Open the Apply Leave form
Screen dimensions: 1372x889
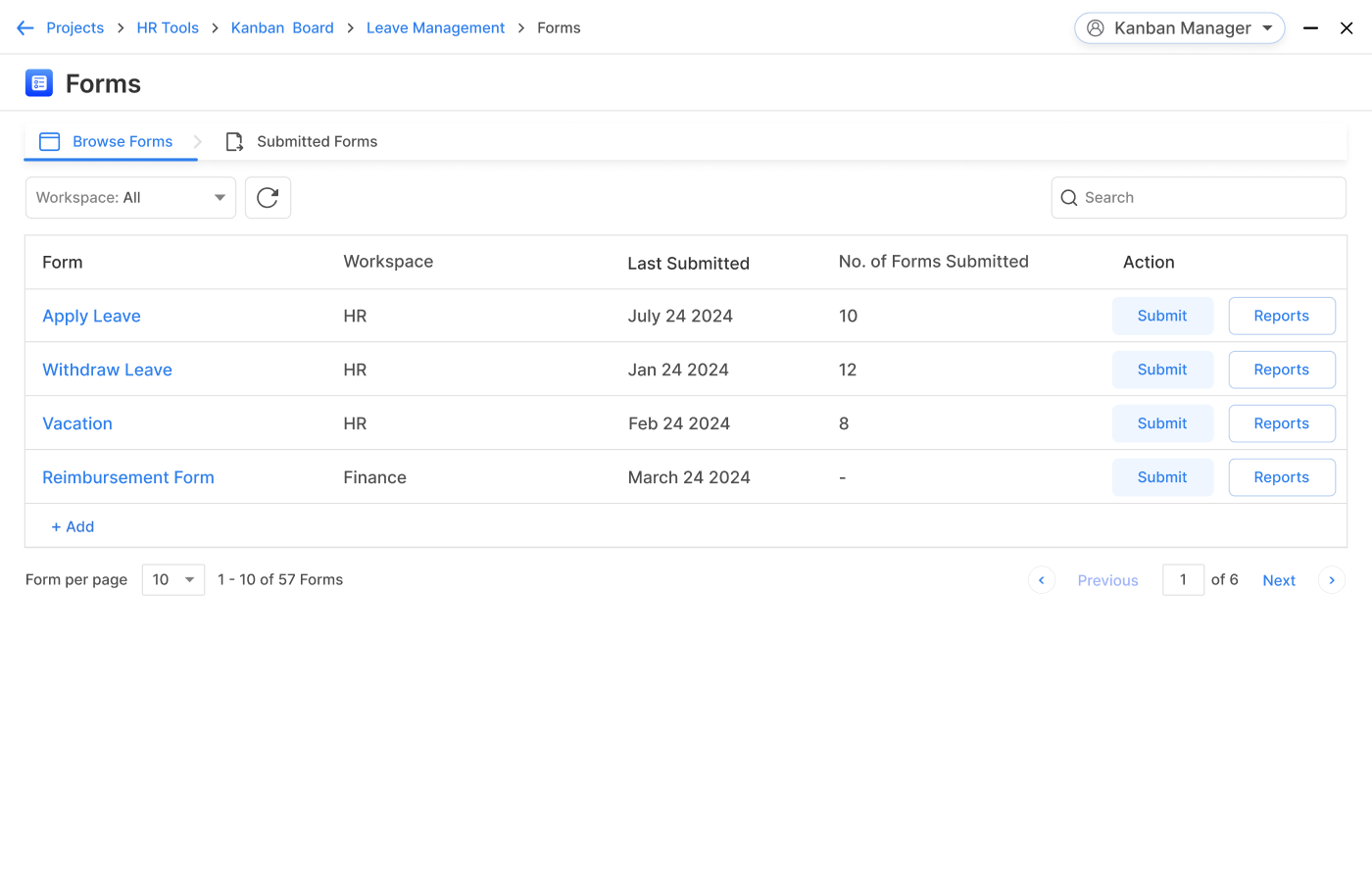click(x=91, y=316)
